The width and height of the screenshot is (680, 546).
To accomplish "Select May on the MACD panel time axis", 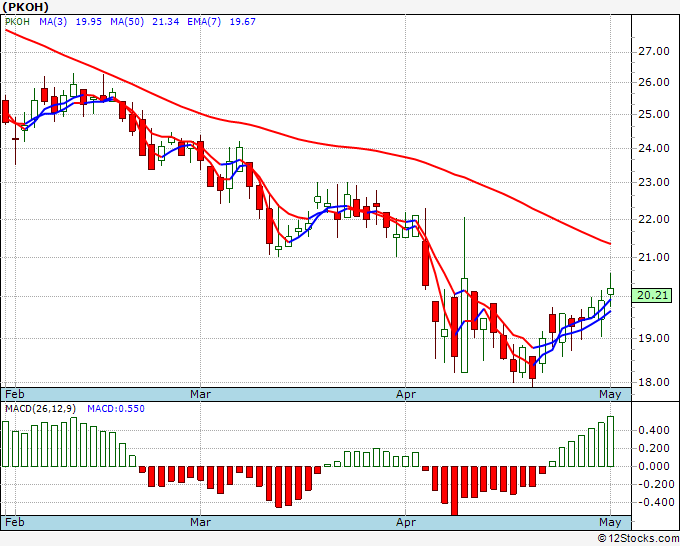I will pos(610,522).
